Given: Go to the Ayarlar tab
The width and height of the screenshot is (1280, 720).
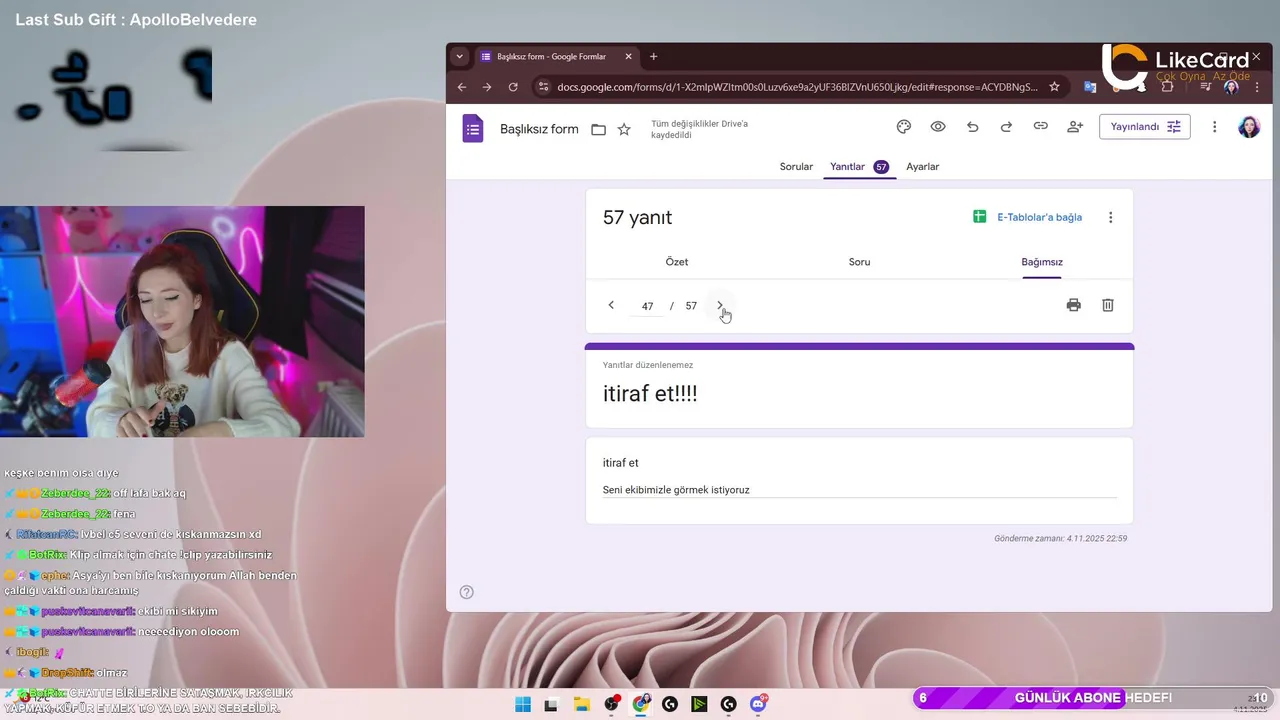Looking at the screenshot, I should 923,167.
